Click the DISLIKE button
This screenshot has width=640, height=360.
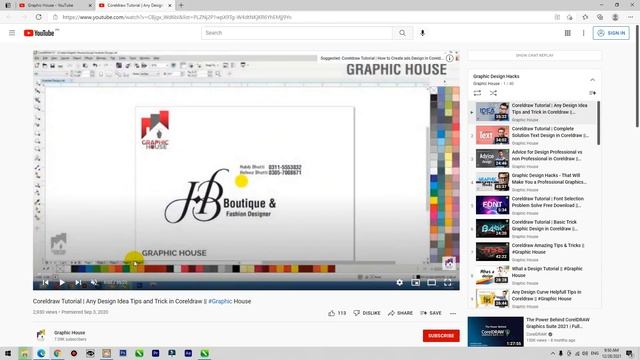[367, 313]
